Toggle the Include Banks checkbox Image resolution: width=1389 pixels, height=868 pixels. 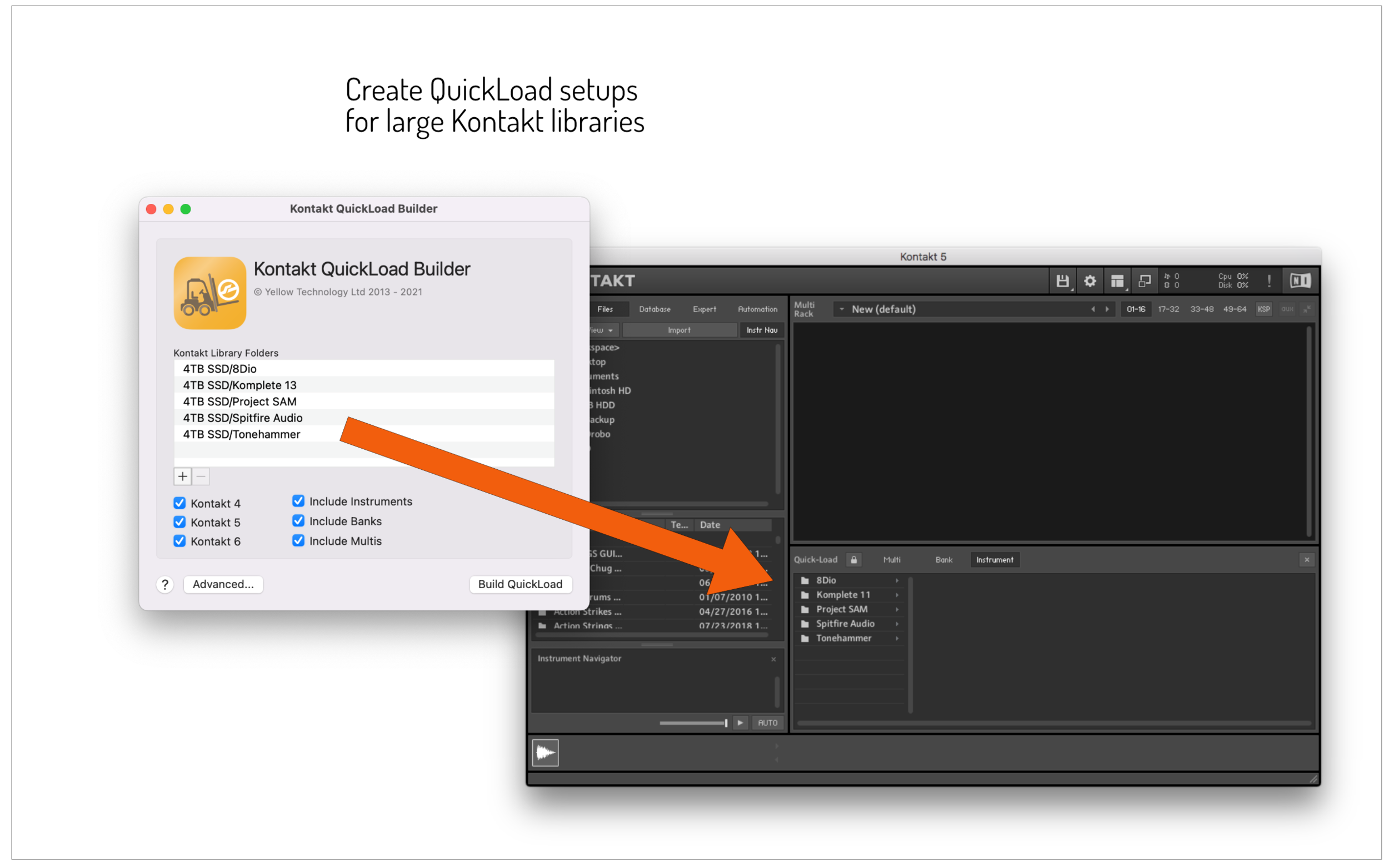coord(298,521)
